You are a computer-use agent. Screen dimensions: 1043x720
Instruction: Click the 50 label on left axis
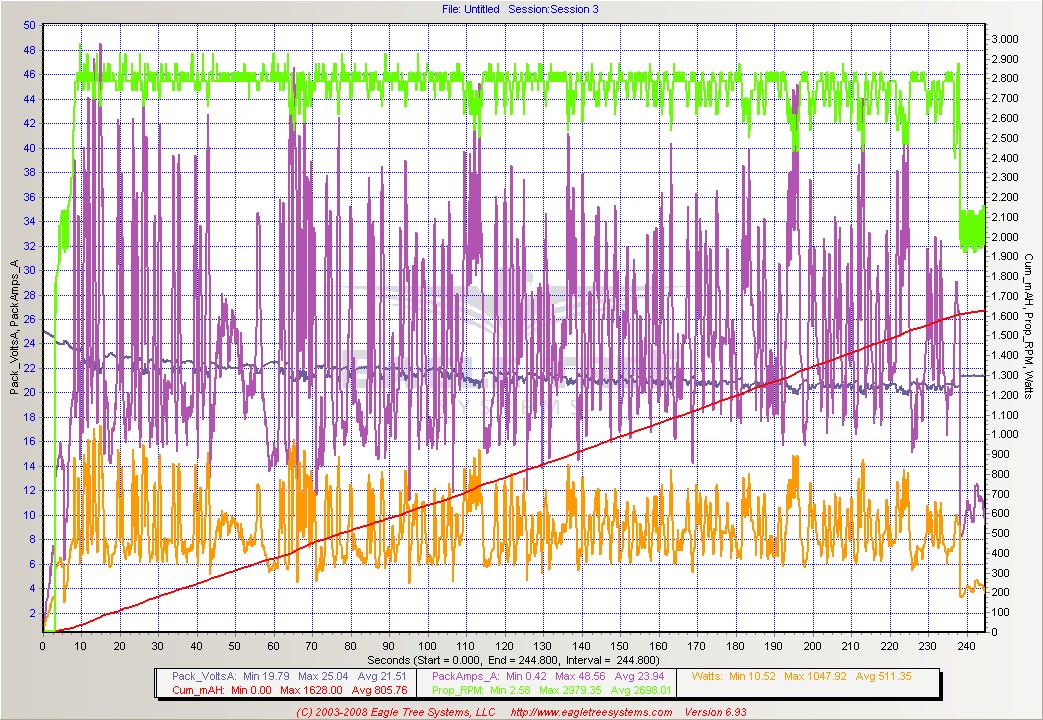coord(28,25)
